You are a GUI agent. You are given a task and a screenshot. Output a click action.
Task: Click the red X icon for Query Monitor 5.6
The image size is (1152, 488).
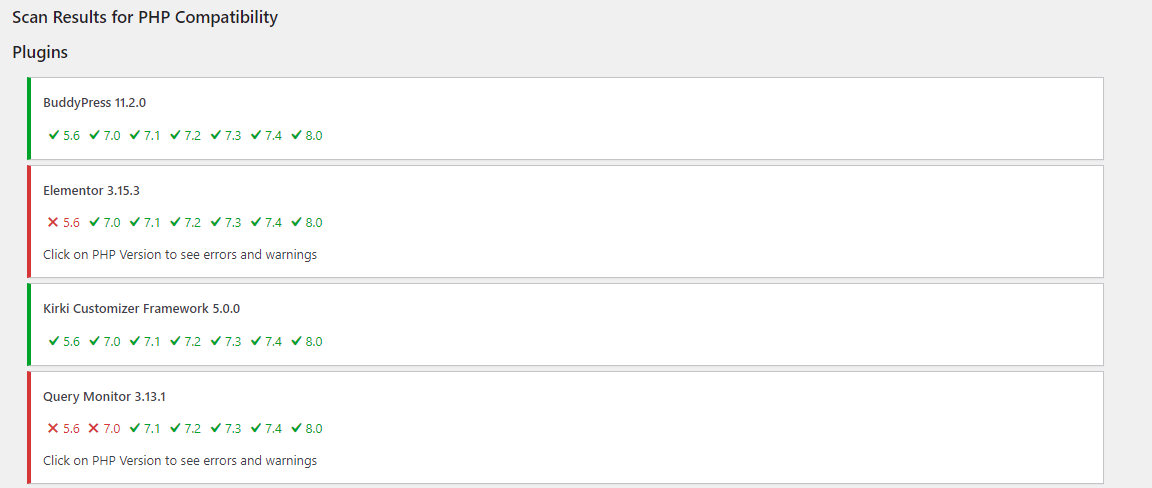[x=53, y=429]
